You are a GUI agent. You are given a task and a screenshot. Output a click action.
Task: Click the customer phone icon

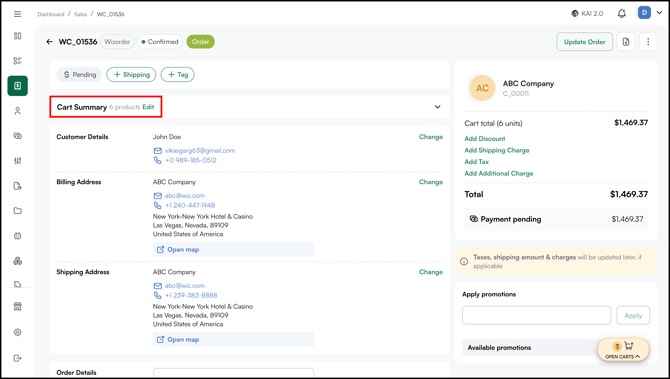[158, 160]
